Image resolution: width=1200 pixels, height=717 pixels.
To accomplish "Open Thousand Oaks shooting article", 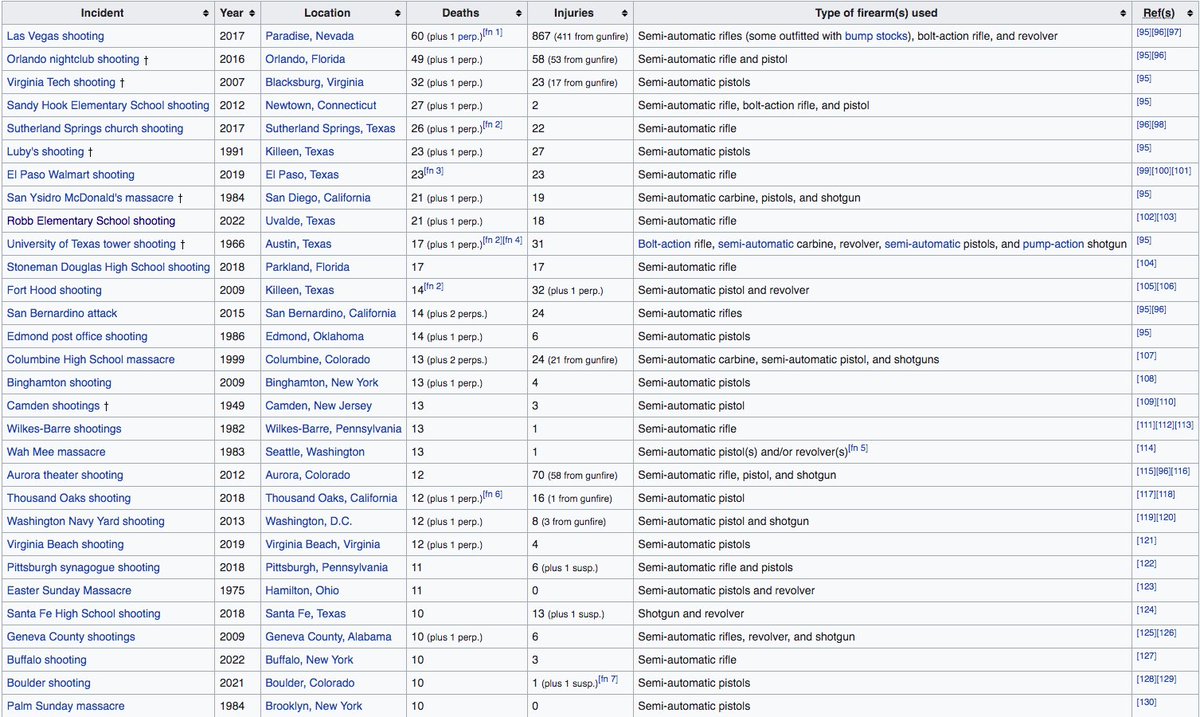I will (x=69, y=498).
